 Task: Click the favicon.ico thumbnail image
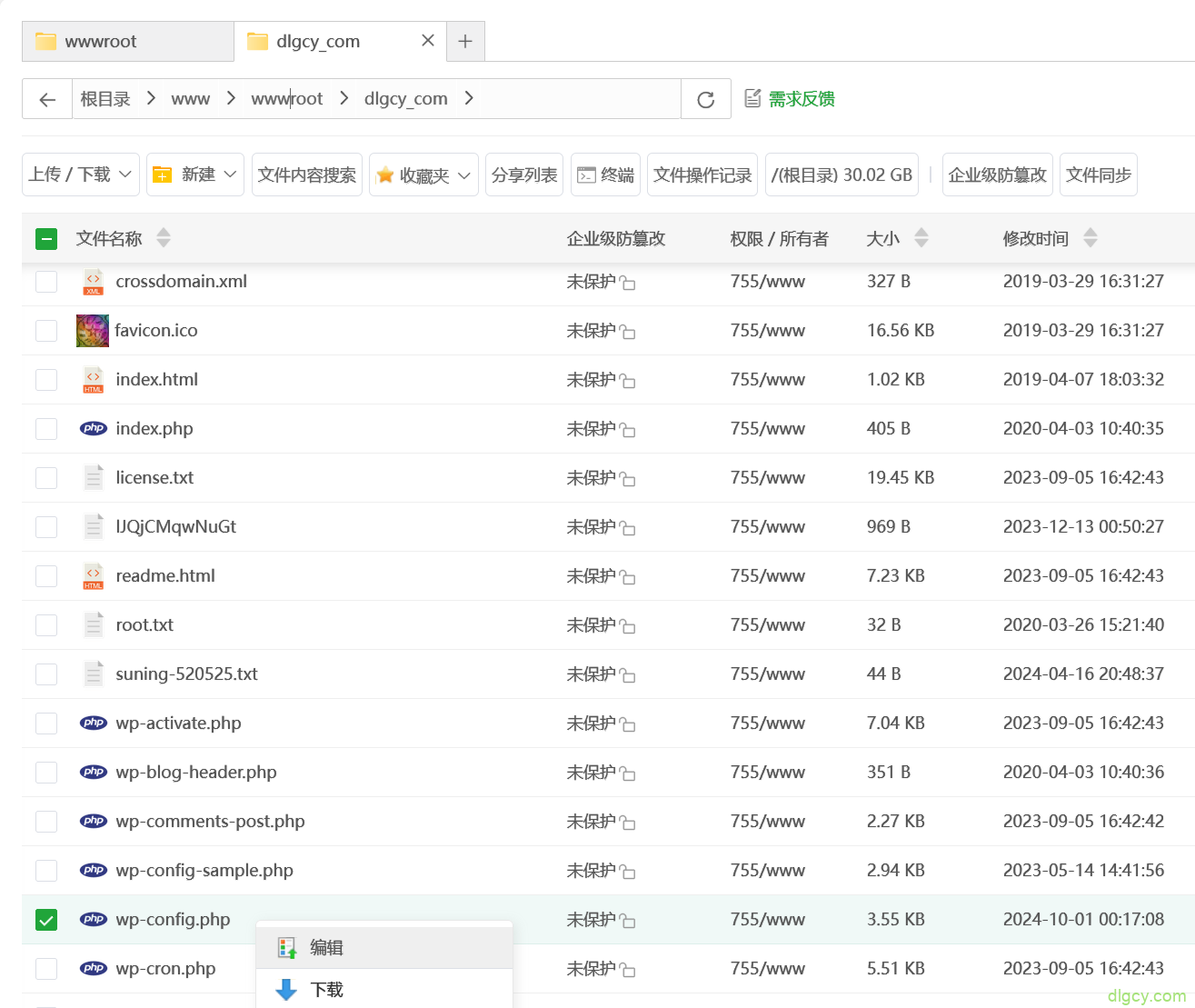[93, 331]
